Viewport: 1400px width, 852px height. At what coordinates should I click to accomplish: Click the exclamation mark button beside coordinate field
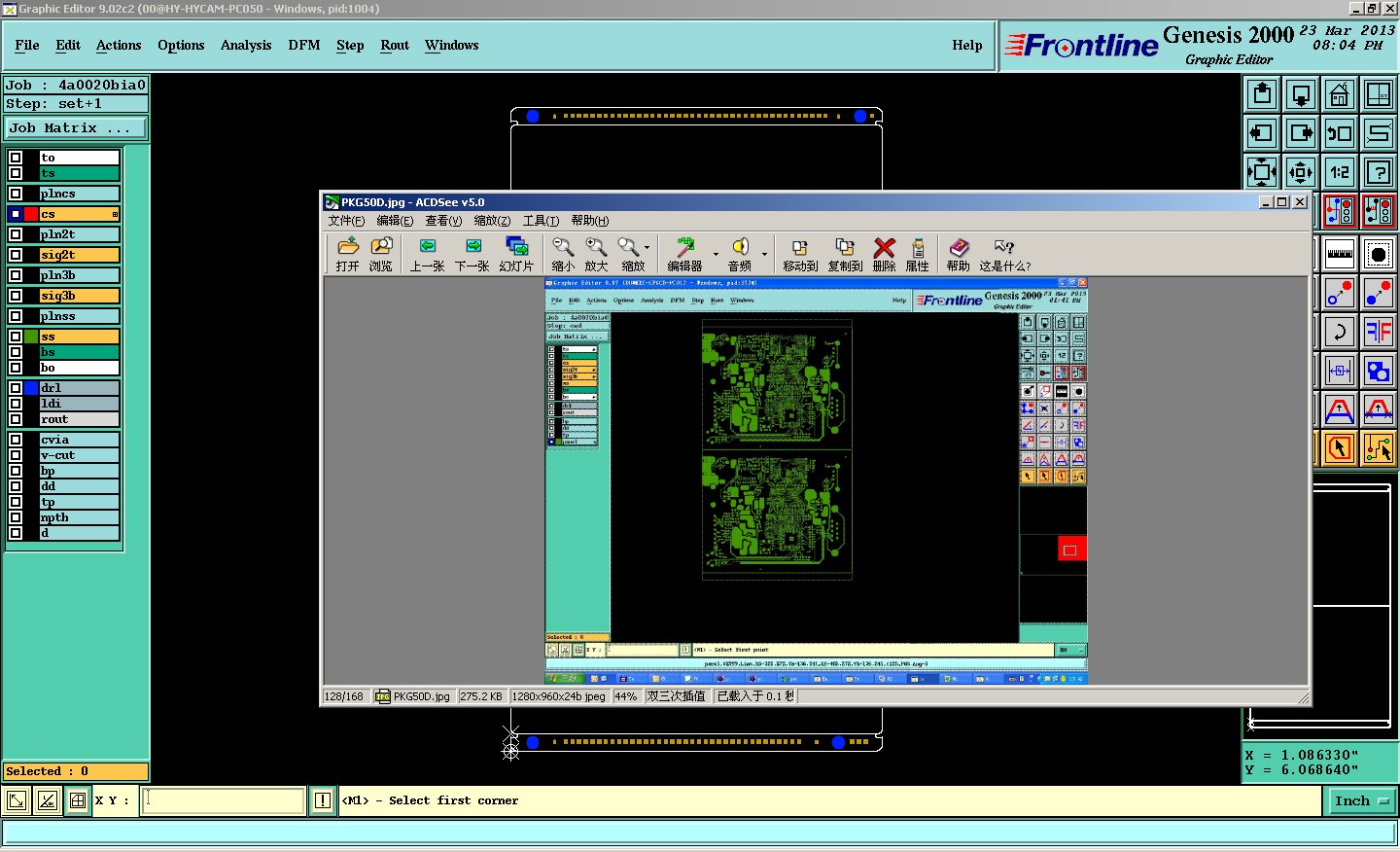pyautogui.click(x=323, y=800)
